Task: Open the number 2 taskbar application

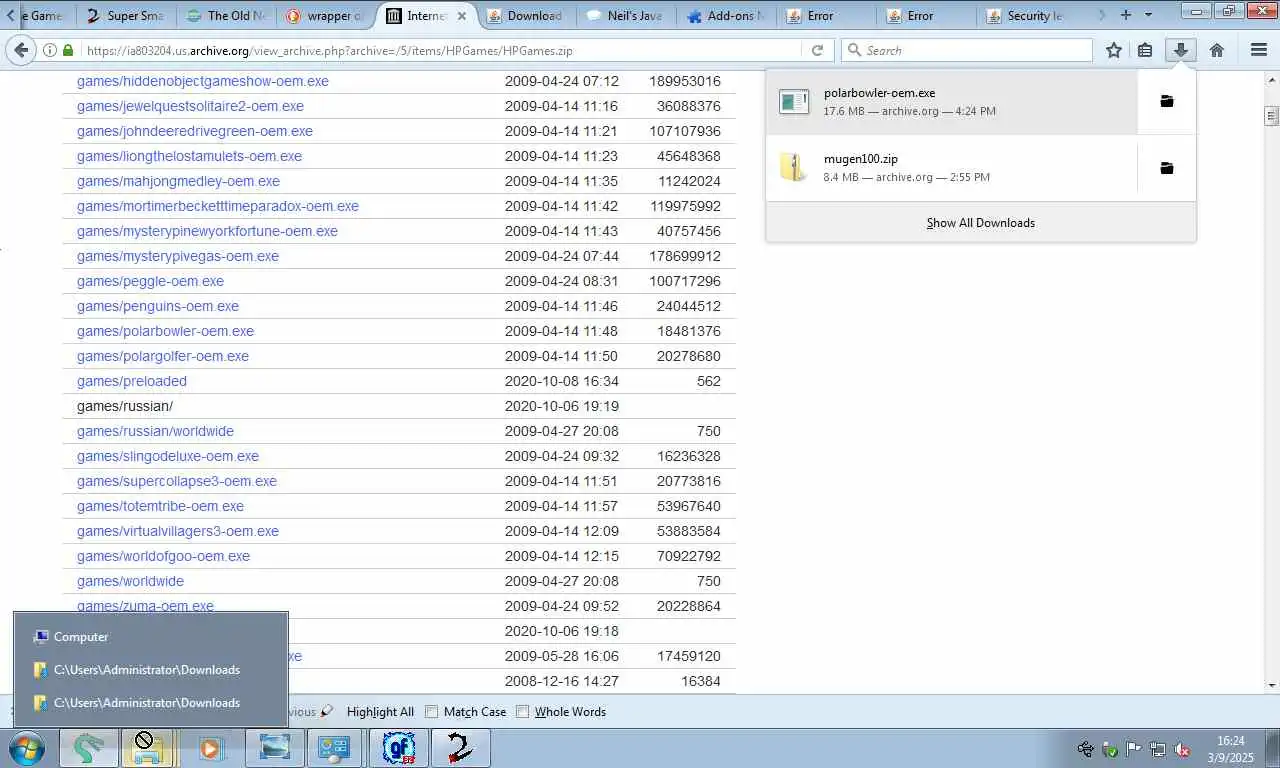Action: pyautogui.click(x=460, y=748)
